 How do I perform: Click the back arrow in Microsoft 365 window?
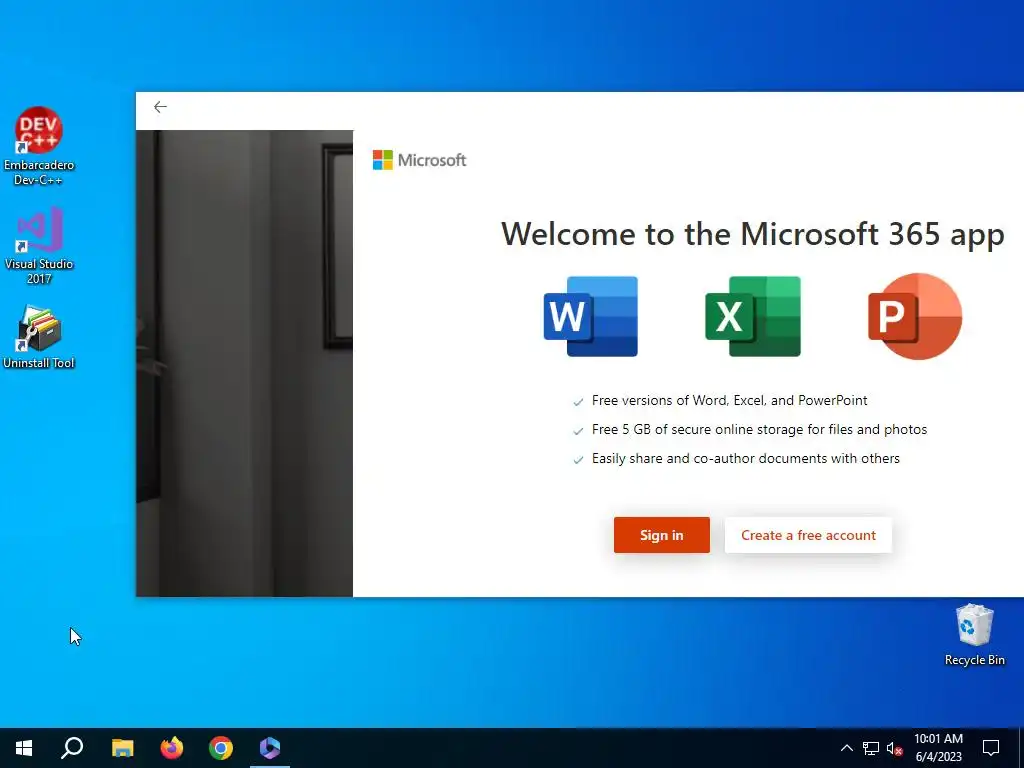tap(160, 107)
